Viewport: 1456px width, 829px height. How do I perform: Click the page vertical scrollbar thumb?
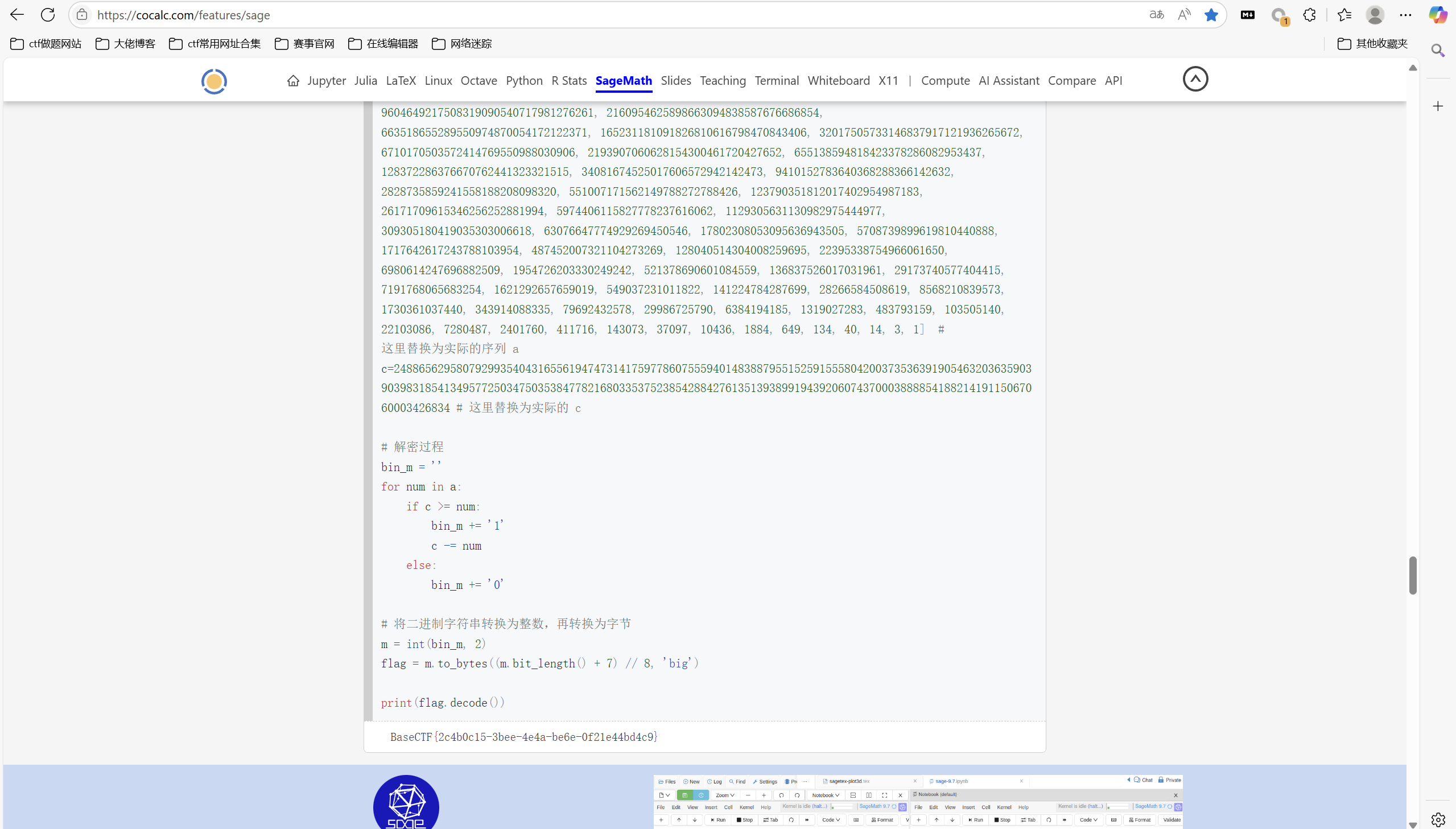1413,575
